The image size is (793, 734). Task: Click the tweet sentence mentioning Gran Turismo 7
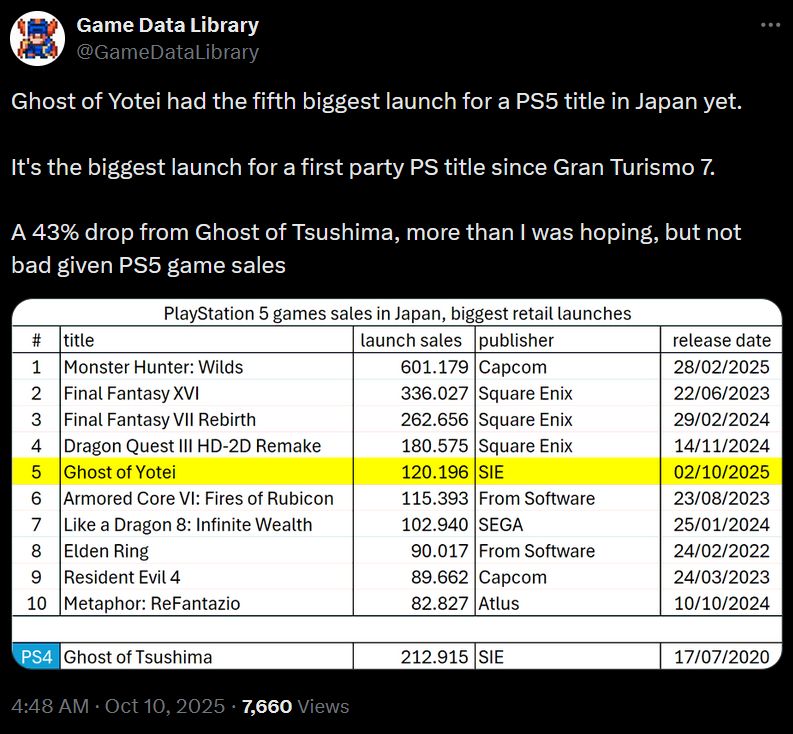coord(363,167)
